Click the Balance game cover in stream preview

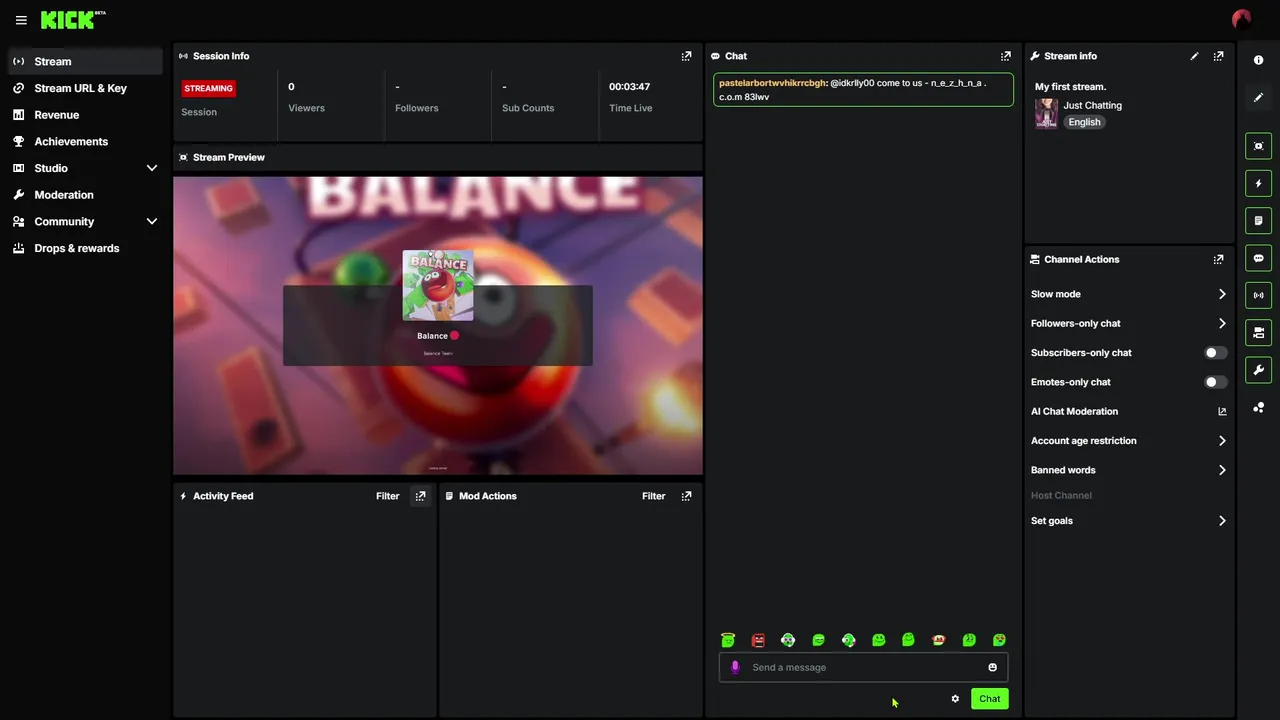(x=438, y=285)
